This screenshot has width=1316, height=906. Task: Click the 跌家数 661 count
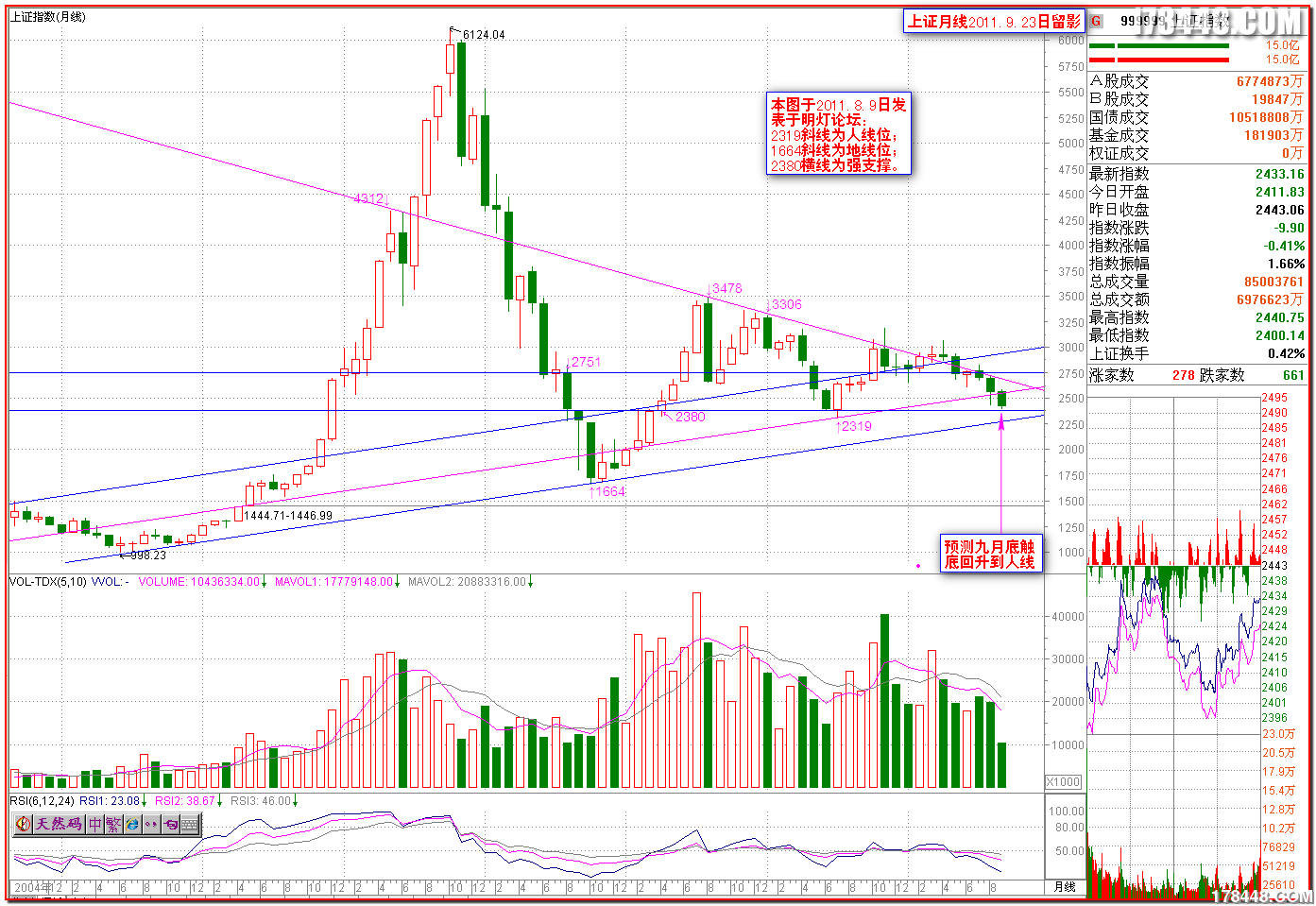tap(1293, 375)
